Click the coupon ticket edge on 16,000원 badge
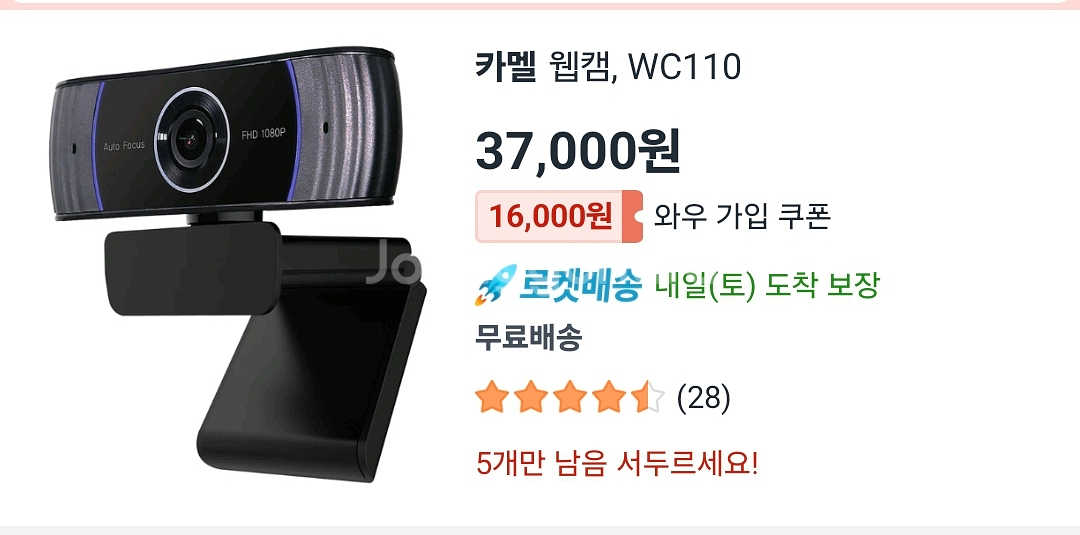The width and height of the screenshot is (1080, 535). (x=633, y=216)
